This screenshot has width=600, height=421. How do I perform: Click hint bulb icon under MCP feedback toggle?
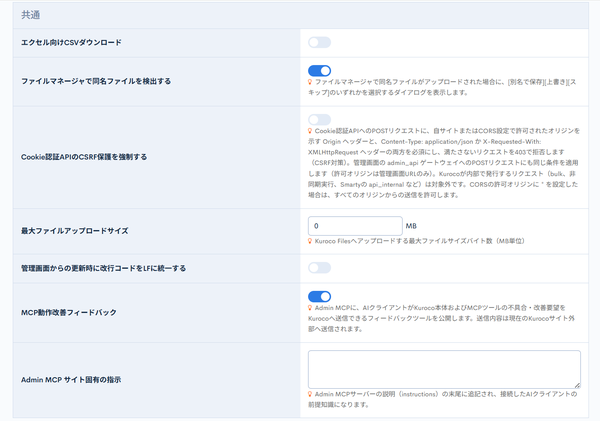pos(310,308)
